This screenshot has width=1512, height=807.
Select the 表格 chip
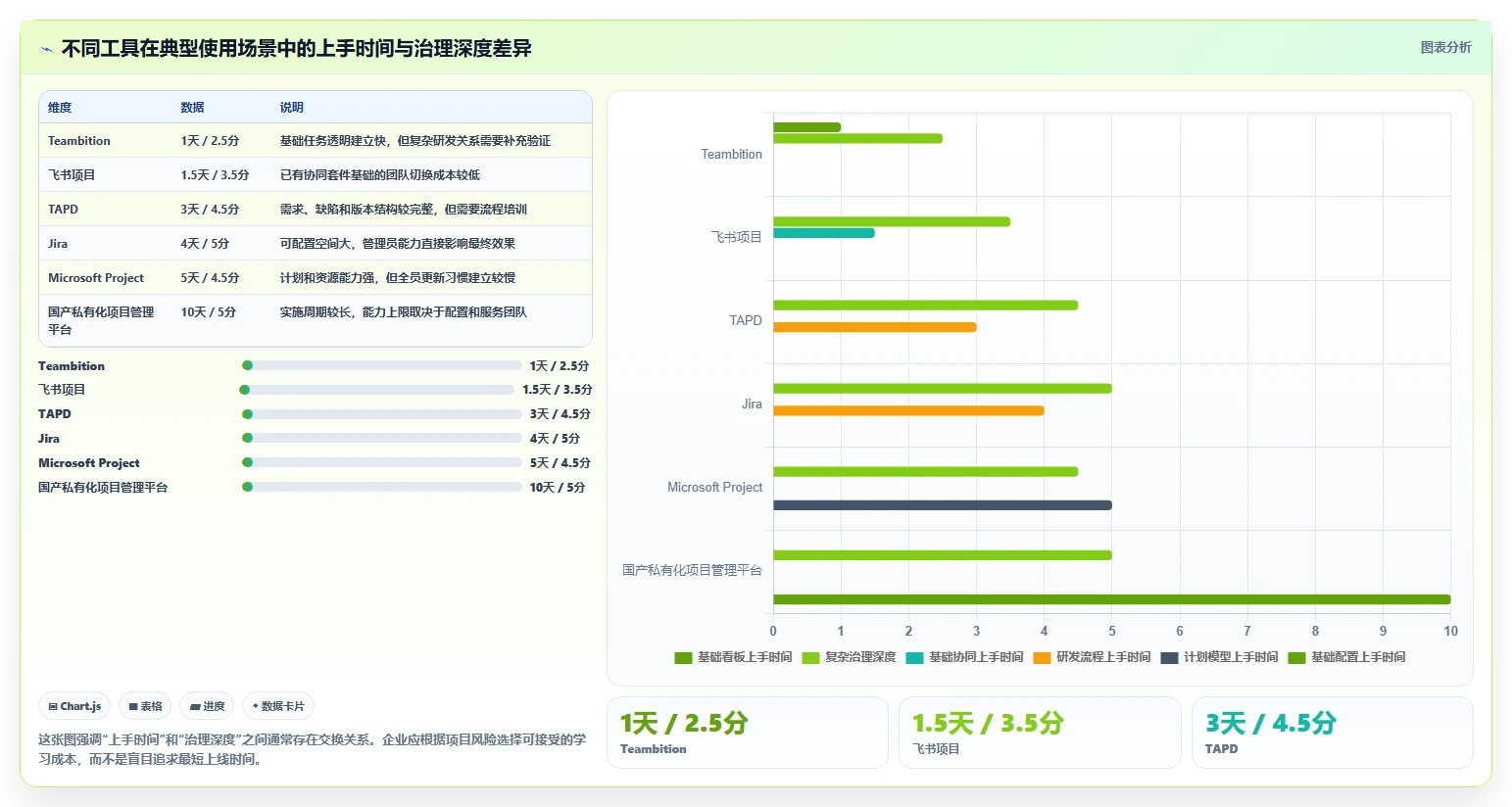tap(145, 706)
